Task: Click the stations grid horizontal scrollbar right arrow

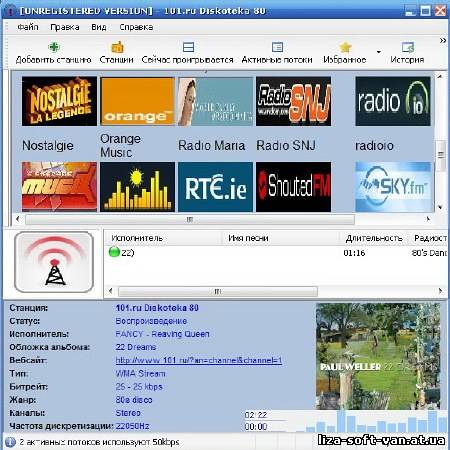Action: coord(428,219)
